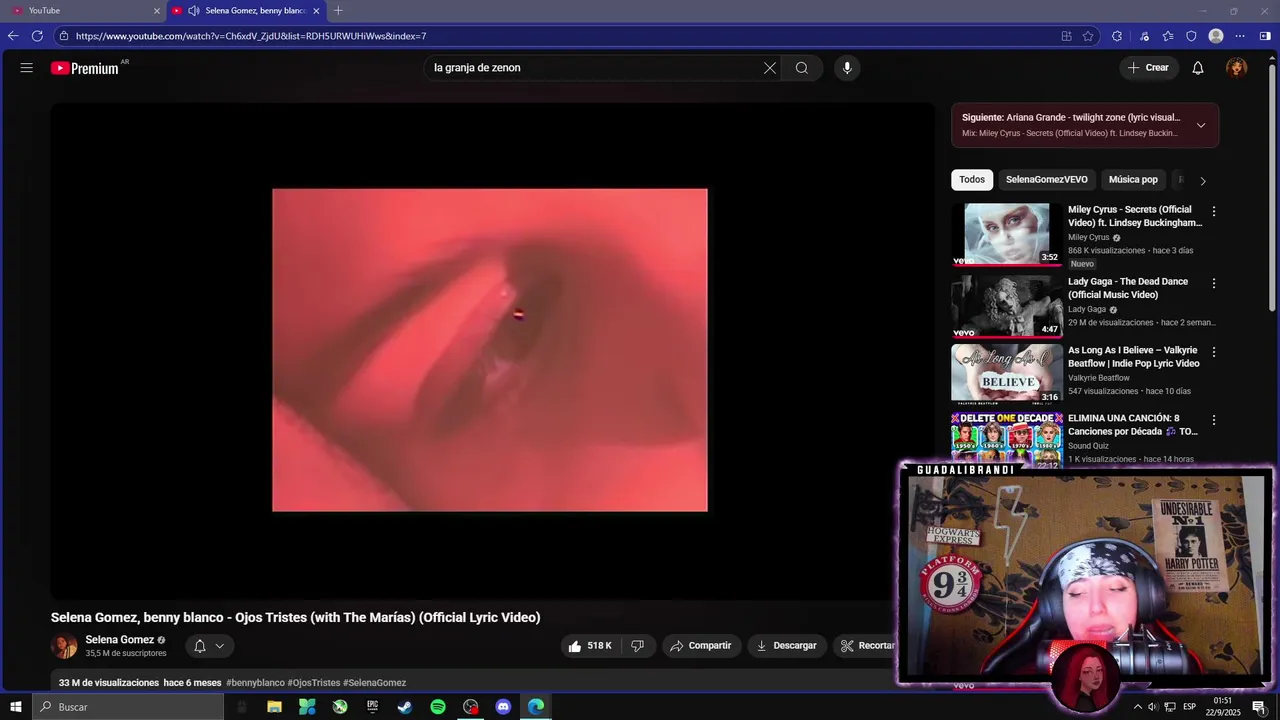Open the #SelenaGomez hashtag link
The height and width of the screenshot is (720, 1280).
point(374,683)
